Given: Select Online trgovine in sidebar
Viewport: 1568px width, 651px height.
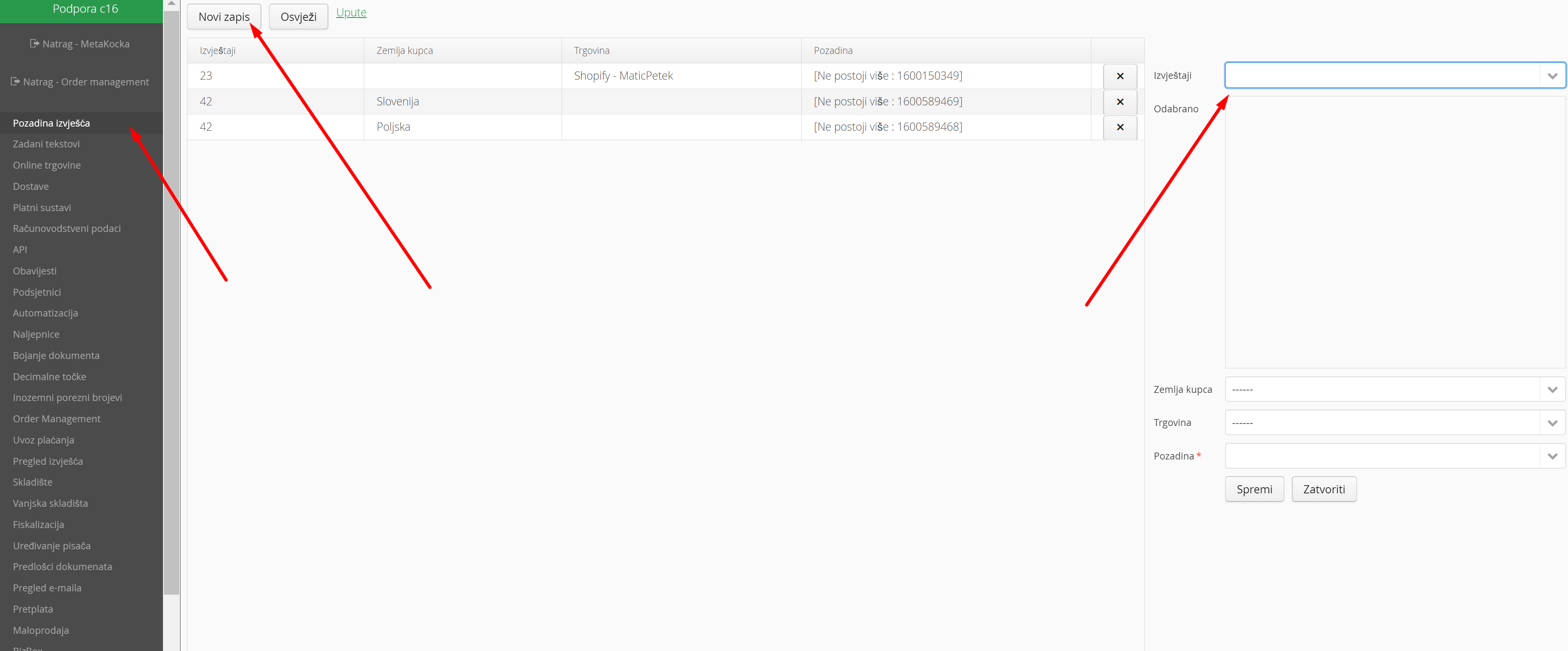Looking at the screenshot, I should (47, 165).
